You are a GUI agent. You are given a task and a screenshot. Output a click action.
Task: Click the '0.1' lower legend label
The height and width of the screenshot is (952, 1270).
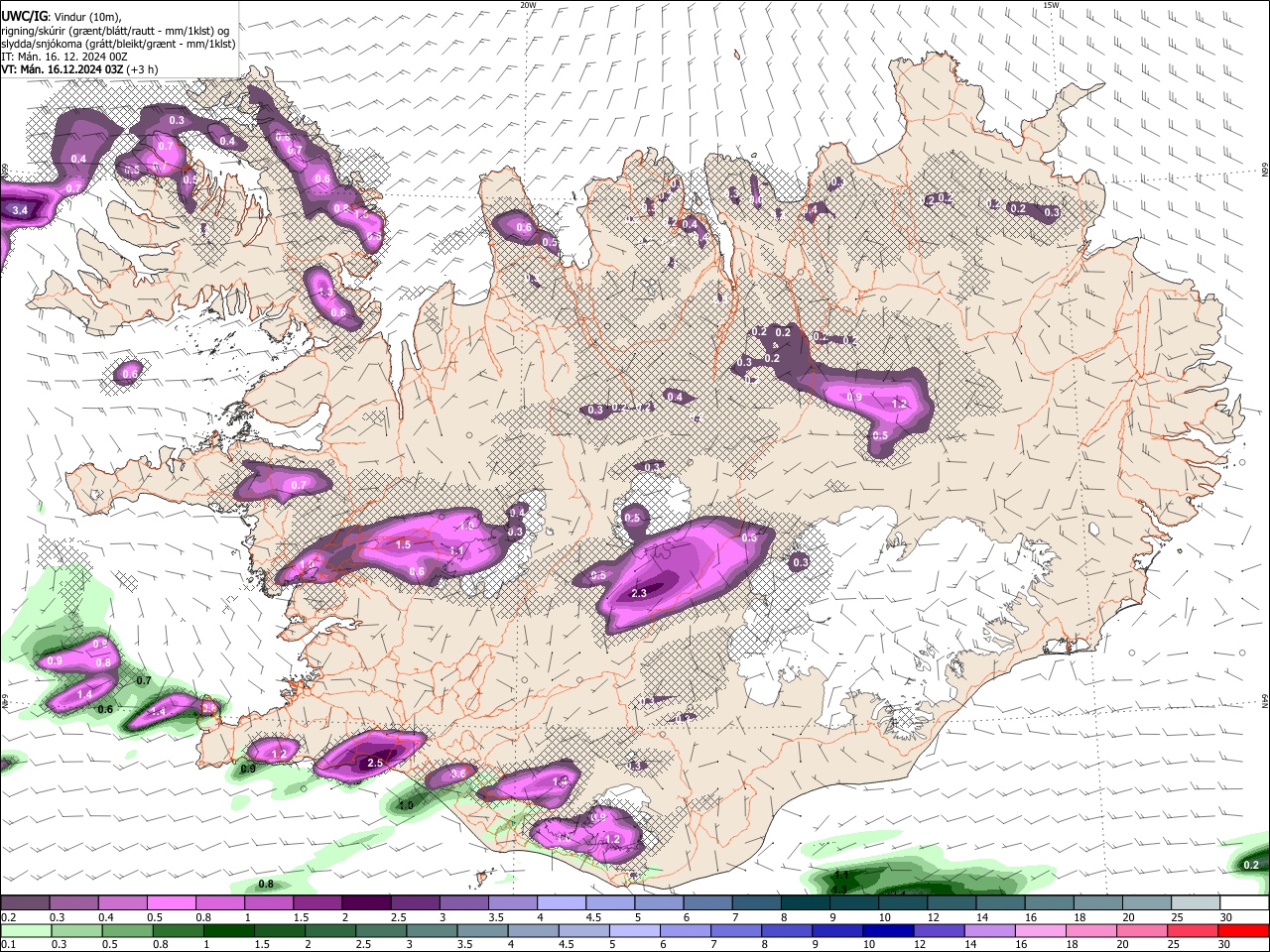(8, 944)
